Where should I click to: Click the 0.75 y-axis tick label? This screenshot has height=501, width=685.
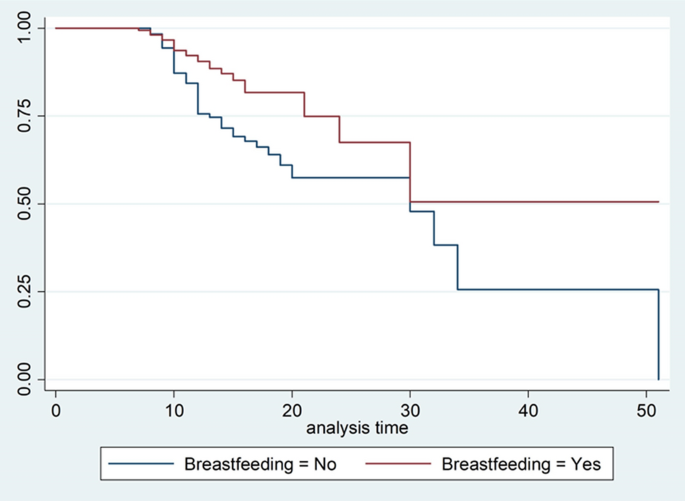click(27, 116)
